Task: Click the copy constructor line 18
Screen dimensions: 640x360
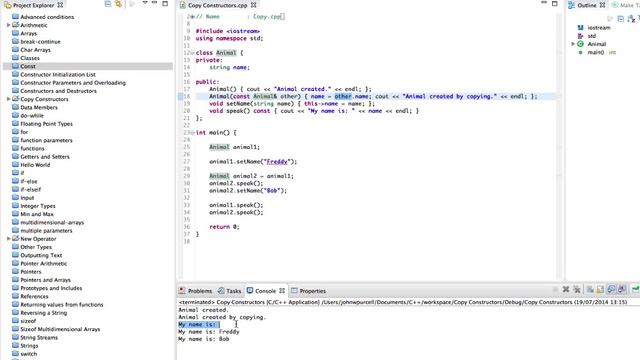Action: (x=373, y=96)
